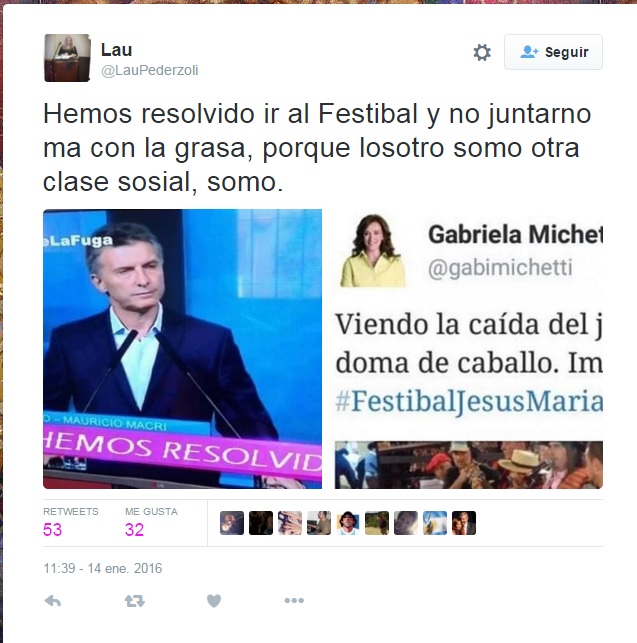Click the tweet timestamp 11:39 - 14 ene. 2016
Viewport: 637px width, 643px height.
coord(103,568)
